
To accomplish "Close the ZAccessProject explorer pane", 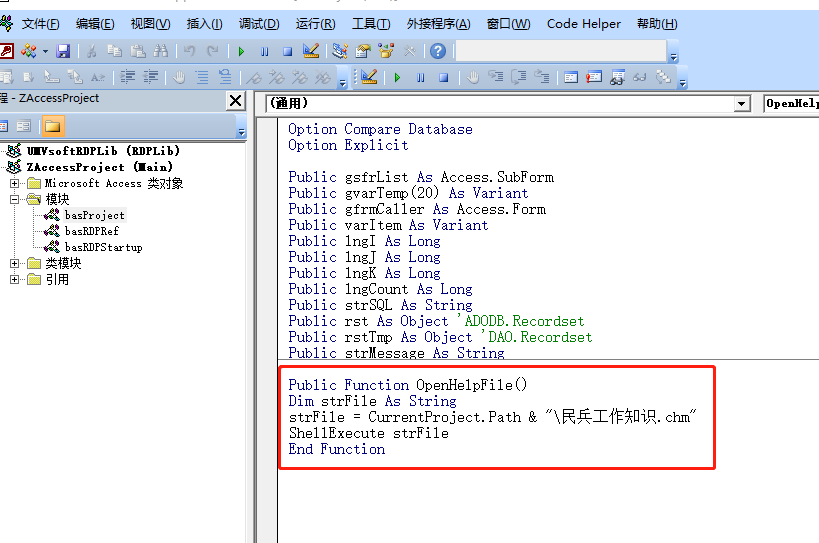I will (236, 100).
